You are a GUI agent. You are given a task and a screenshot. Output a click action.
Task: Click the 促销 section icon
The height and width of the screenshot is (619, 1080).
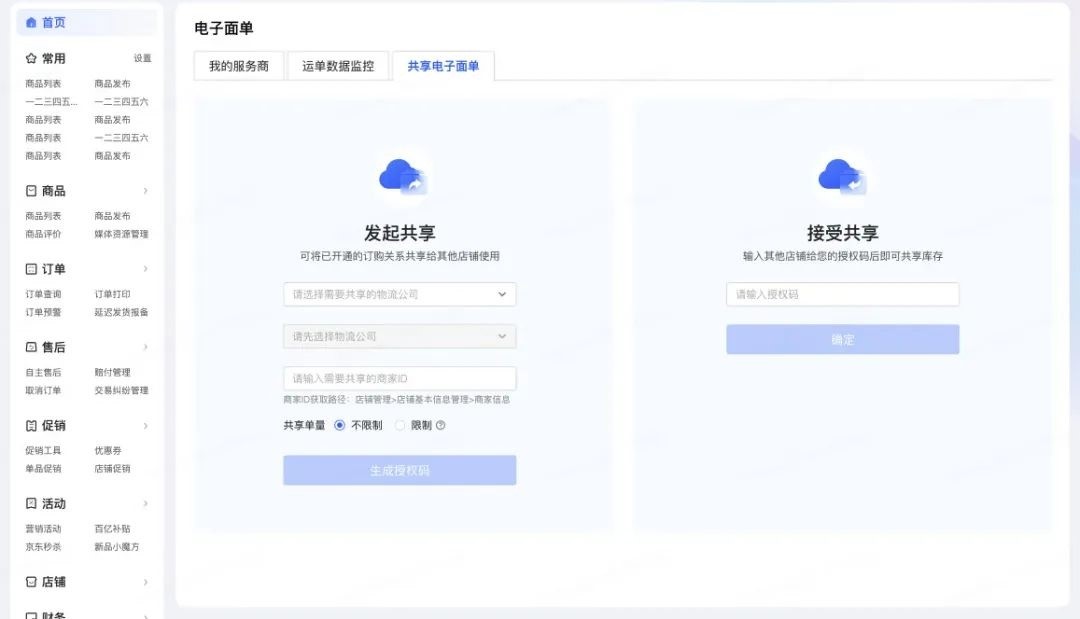coord(31,425)
